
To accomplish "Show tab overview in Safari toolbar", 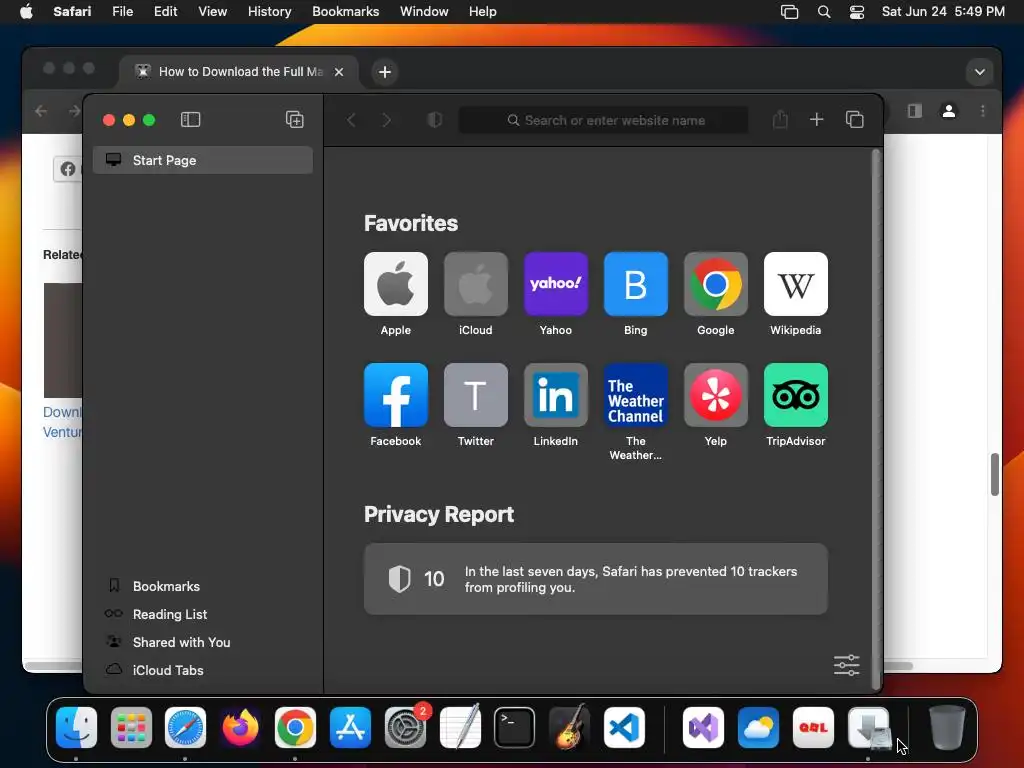I will [x=854, y=120].
